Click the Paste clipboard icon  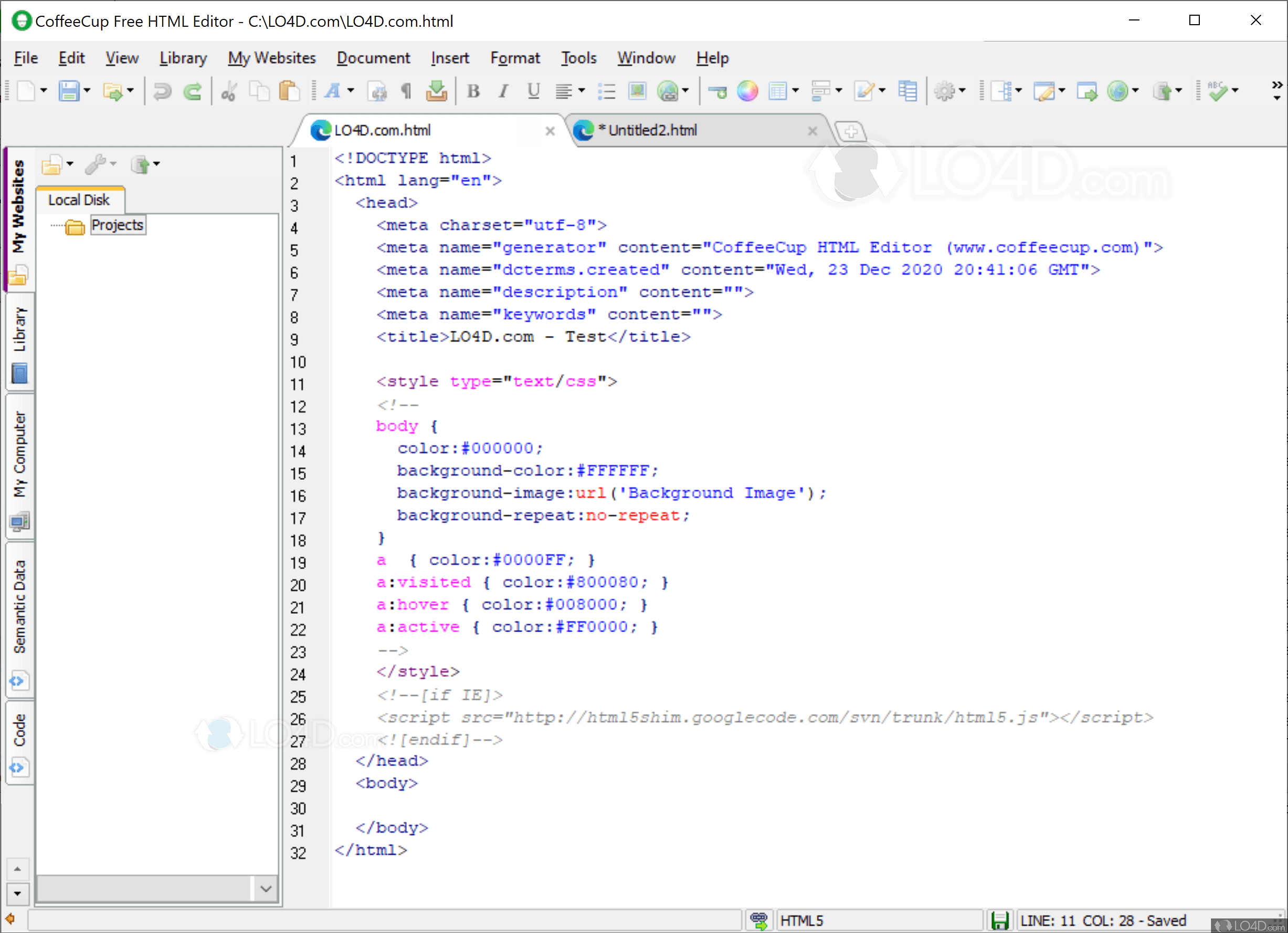tap(289, 91)
